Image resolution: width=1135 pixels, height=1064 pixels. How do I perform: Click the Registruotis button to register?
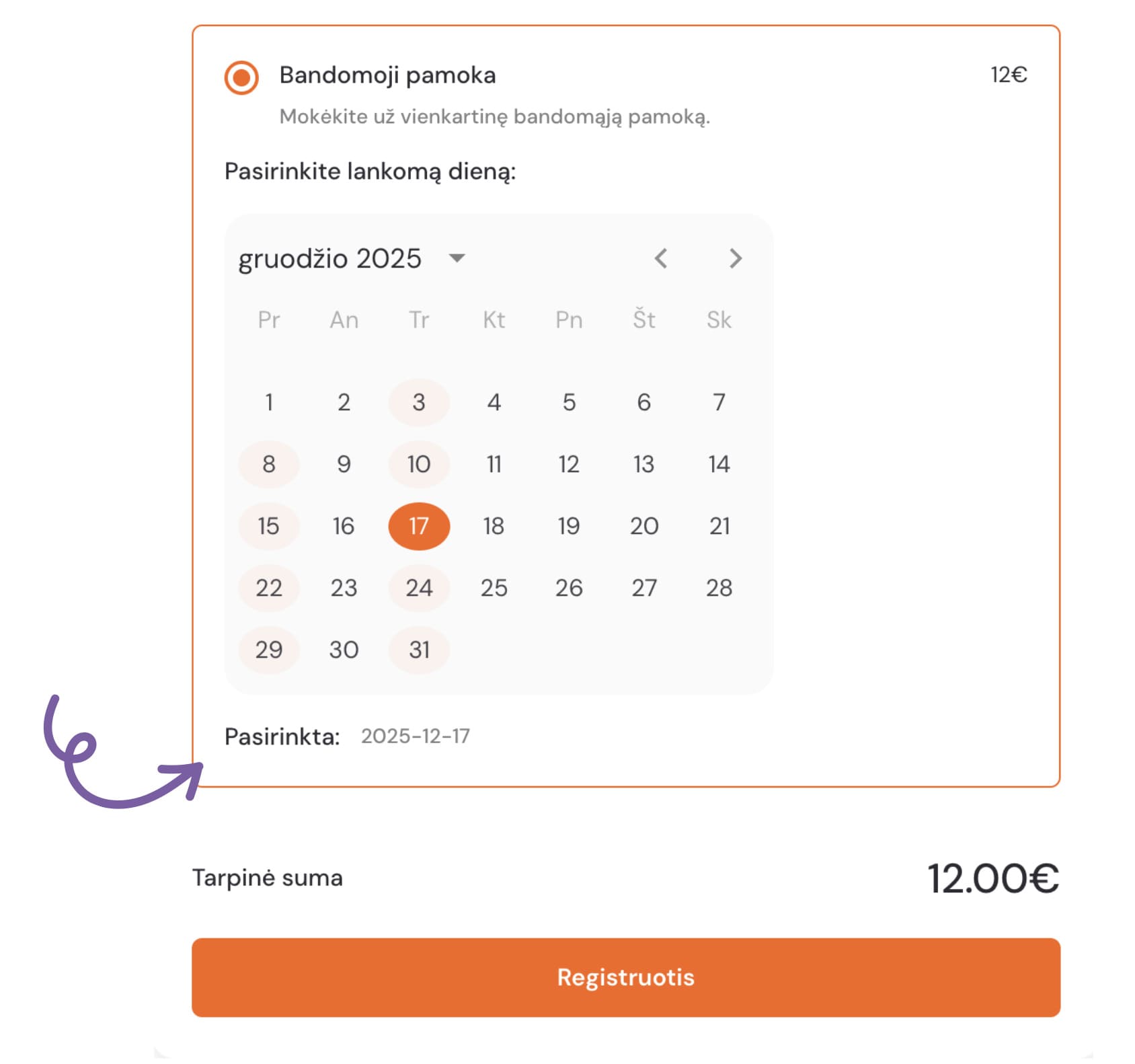pyautogui.click(x=625, y=978)
